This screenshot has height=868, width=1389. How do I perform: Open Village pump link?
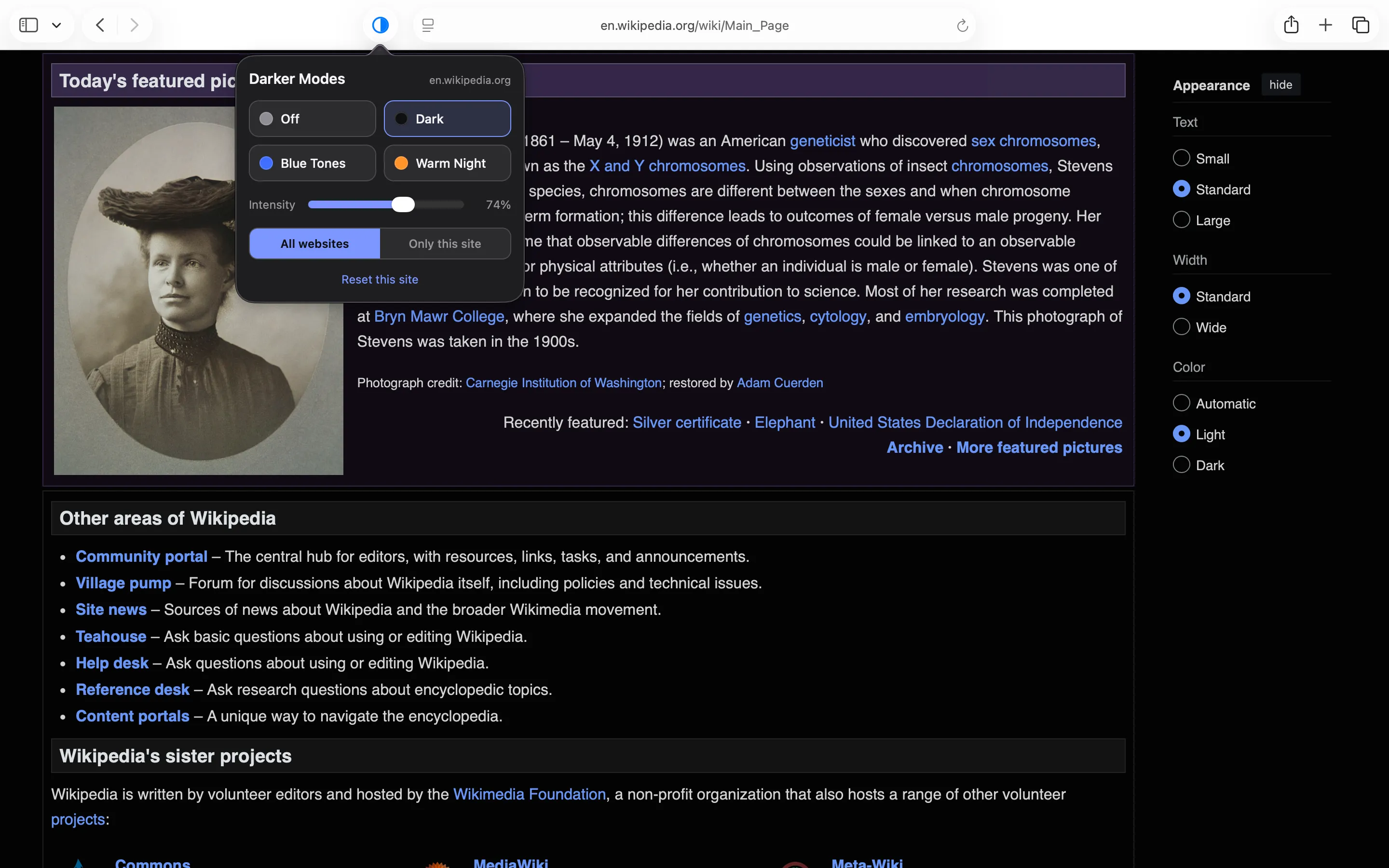[123, 583]
